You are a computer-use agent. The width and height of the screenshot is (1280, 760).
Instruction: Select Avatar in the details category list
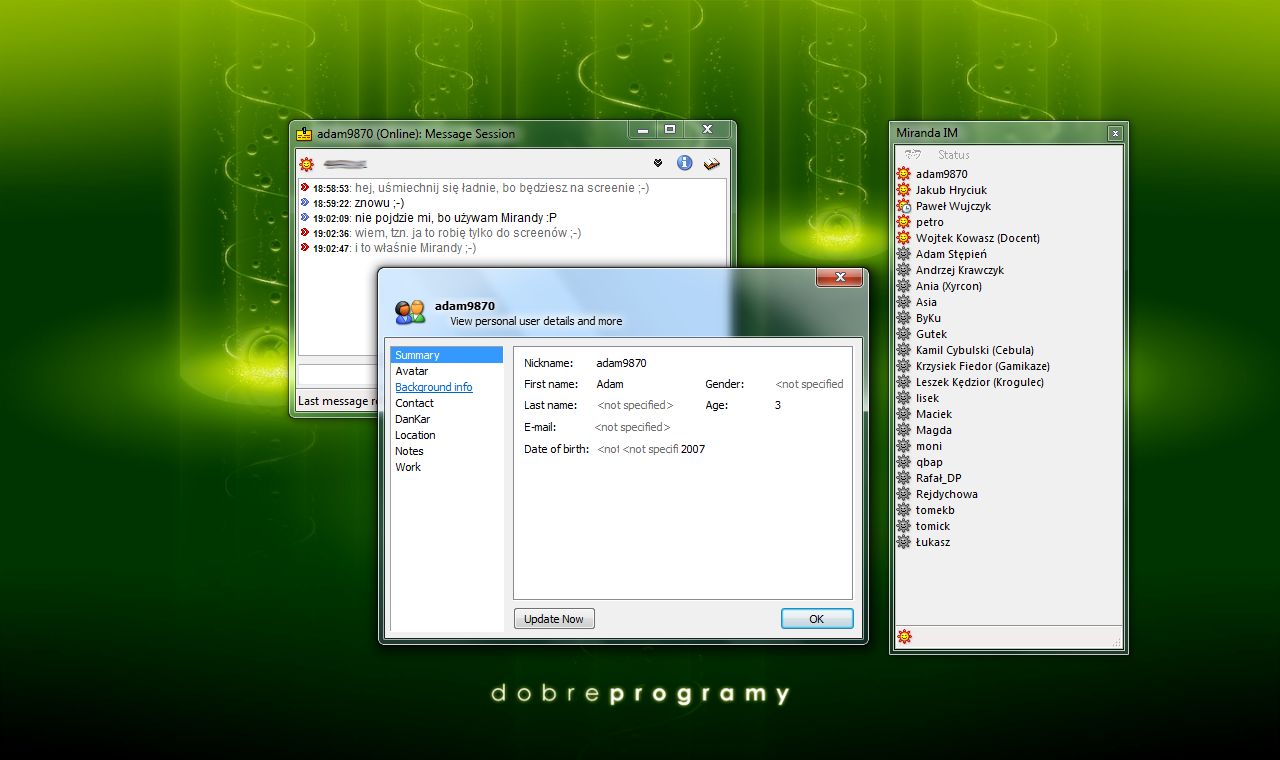pos(446,371)
